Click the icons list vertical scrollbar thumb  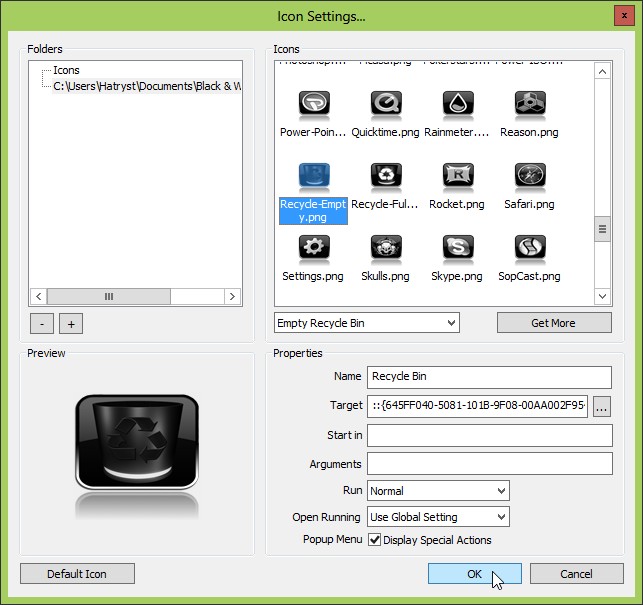[x=602, y=229]
